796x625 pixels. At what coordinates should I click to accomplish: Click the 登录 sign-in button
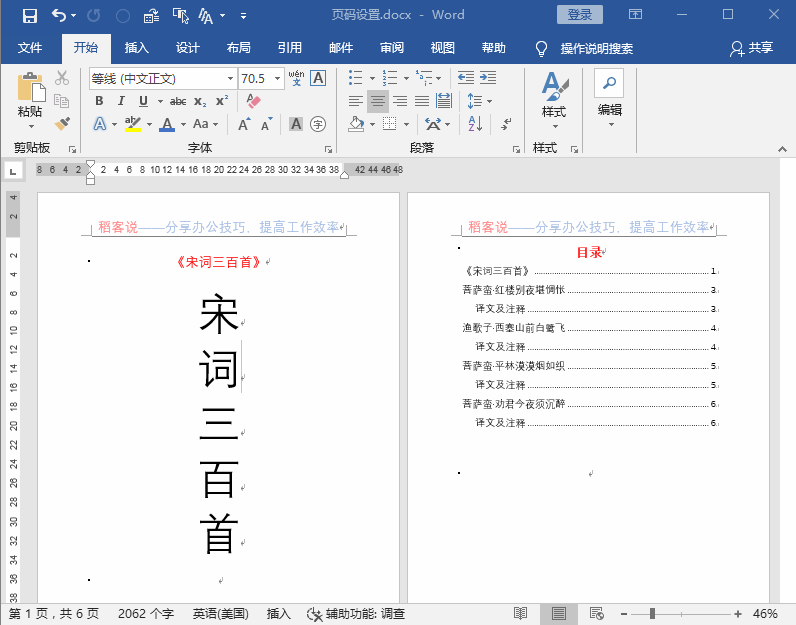point(580,15)
